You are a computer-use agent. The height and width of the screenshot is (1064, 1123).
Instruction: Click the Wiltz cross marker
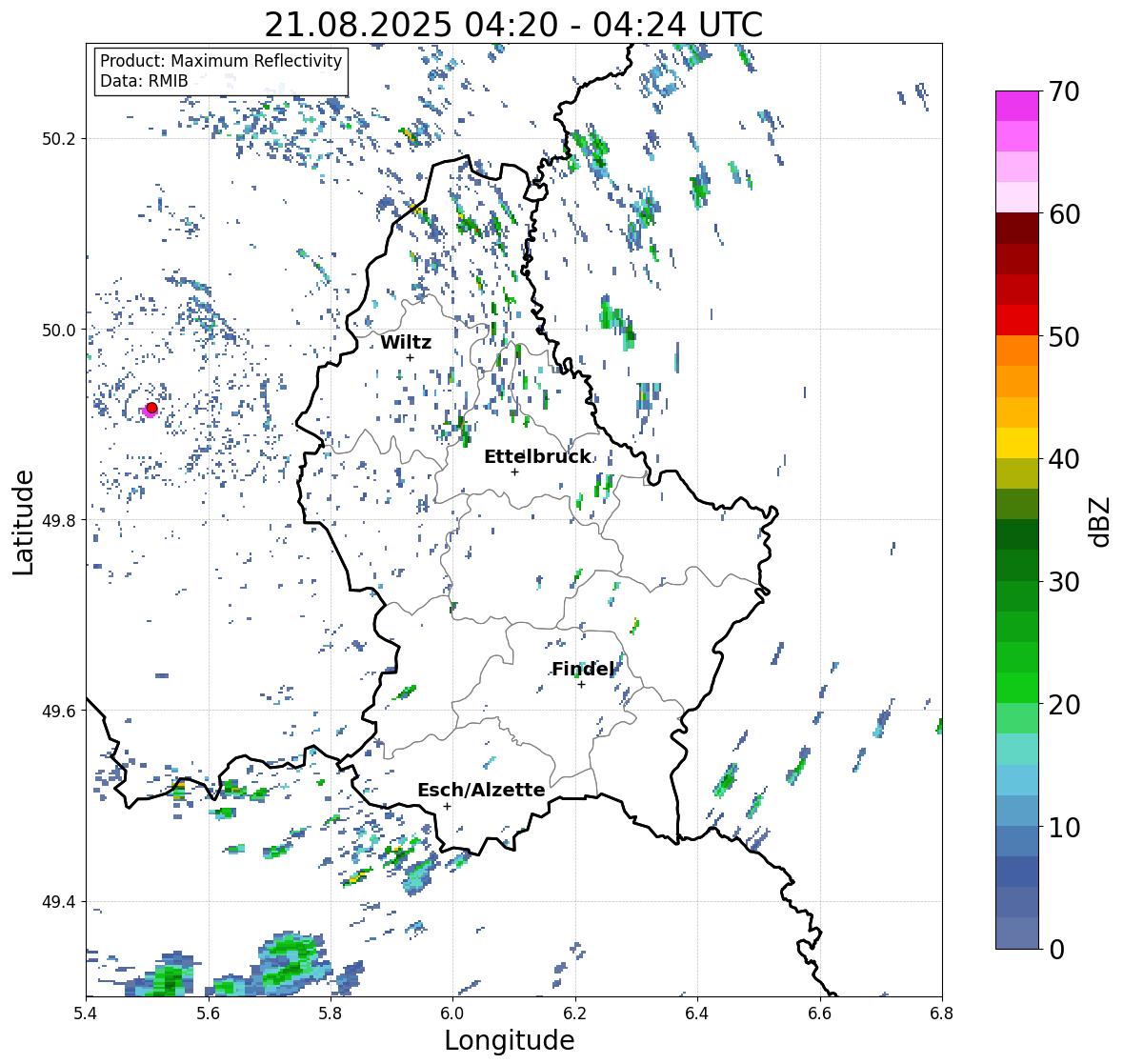pos(410,357)
